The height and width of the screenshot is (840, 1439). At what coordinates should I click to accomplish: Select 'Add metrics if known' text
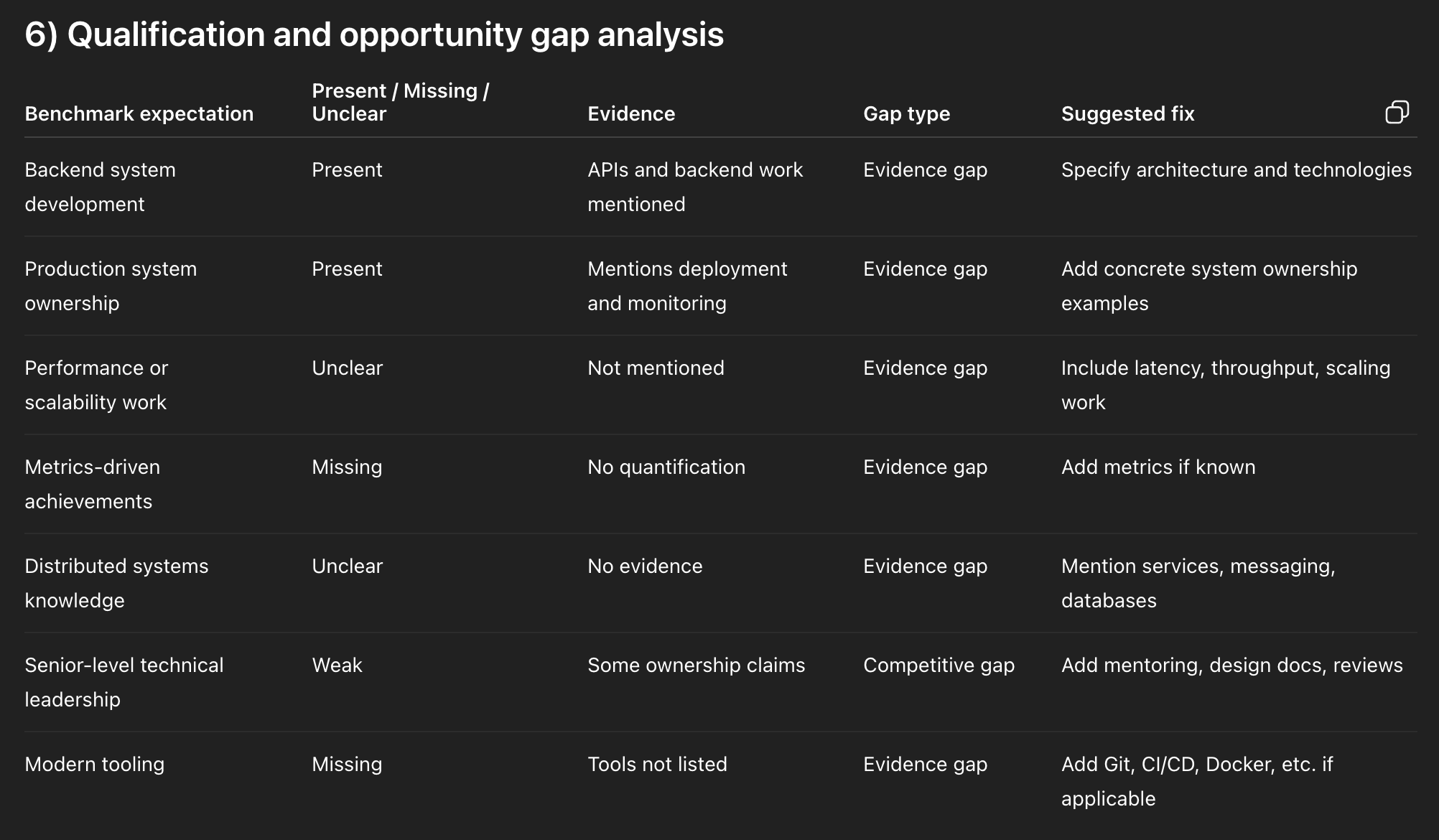tap(1158, 467)
